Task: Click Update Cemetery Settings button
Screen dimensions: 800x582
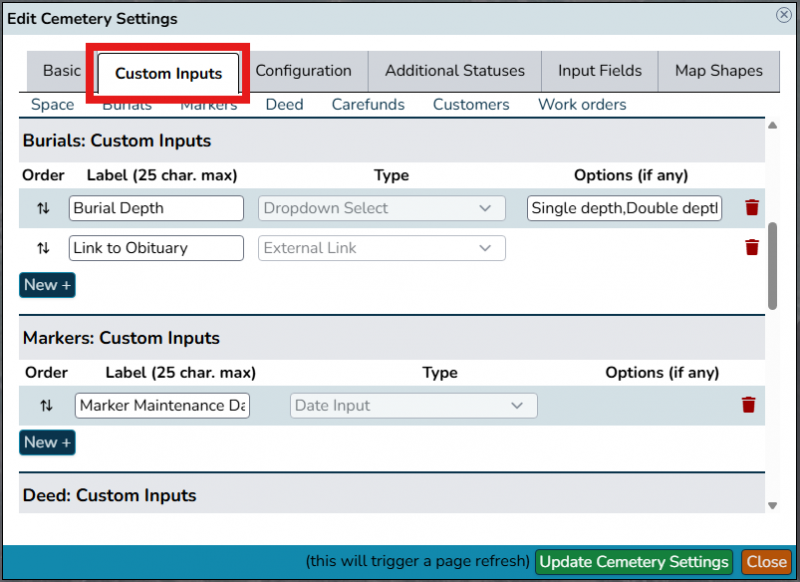Action: click(634, 562)
